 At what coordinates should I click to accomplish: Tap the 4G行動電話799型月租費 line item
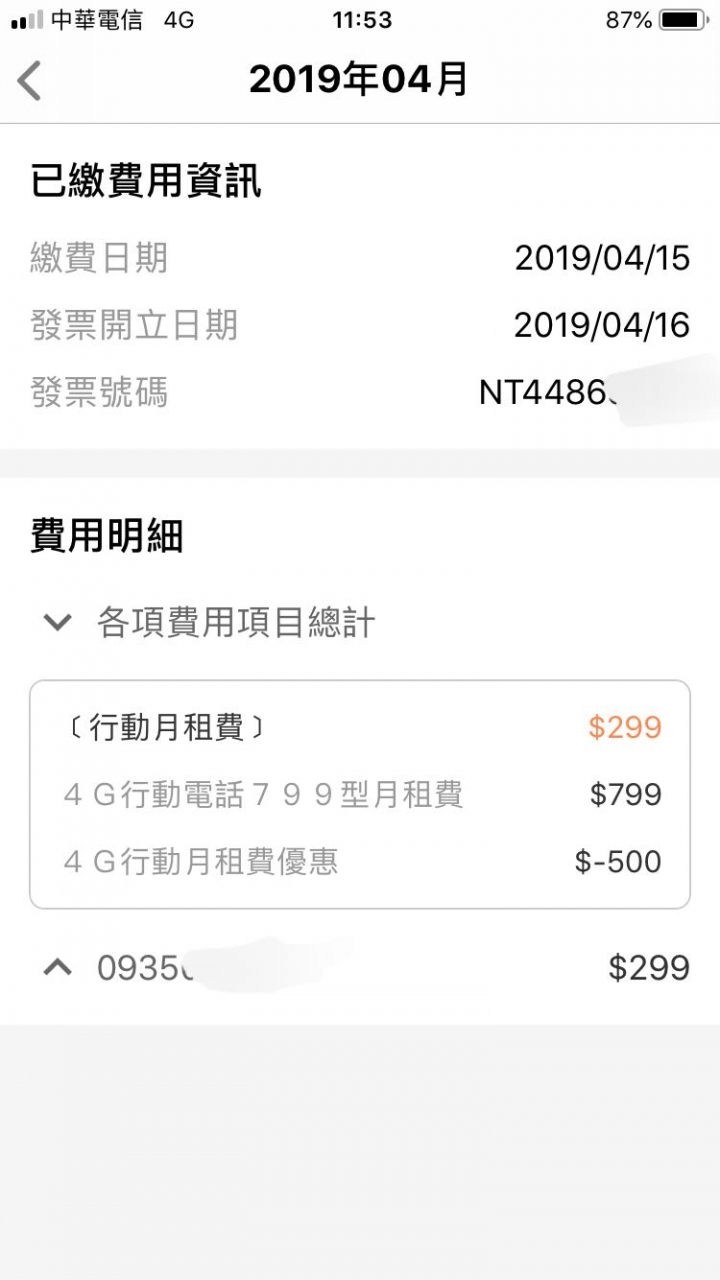[x=263, y=795]
